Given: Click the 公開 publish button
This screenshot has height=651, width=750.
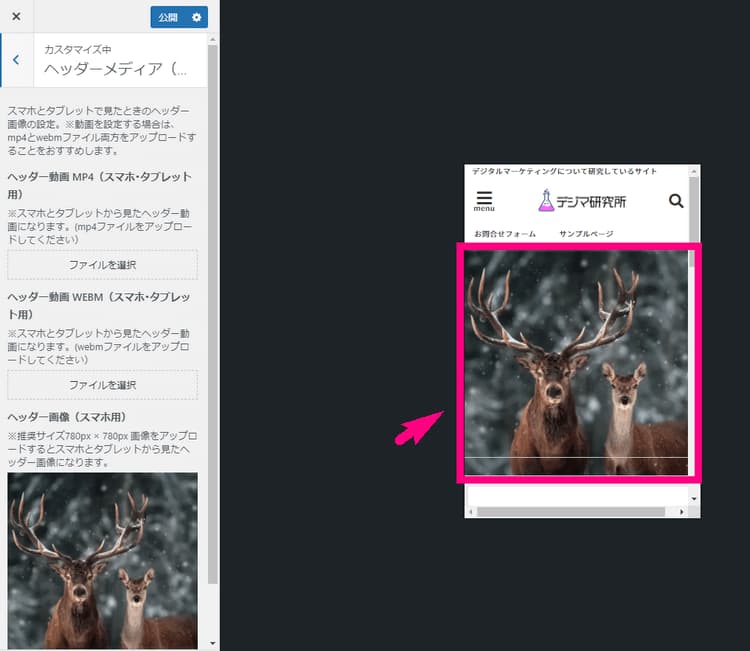Looking at the screenshot, I should (x=168, y=17).
